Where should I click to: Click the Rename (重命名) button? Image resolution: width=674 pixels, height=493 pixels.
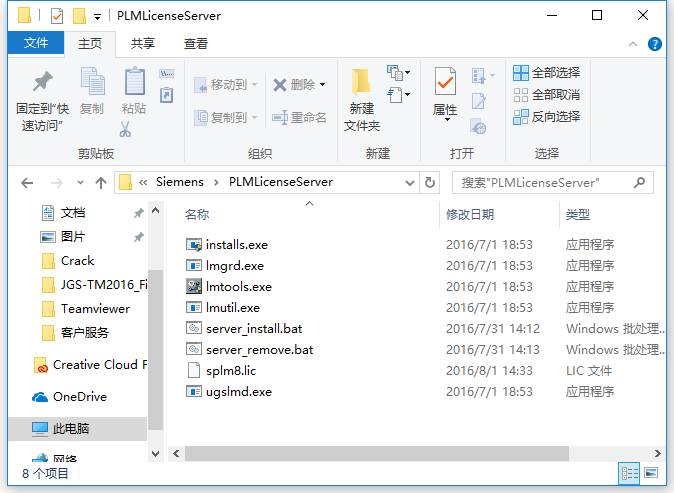coord(299,117)
